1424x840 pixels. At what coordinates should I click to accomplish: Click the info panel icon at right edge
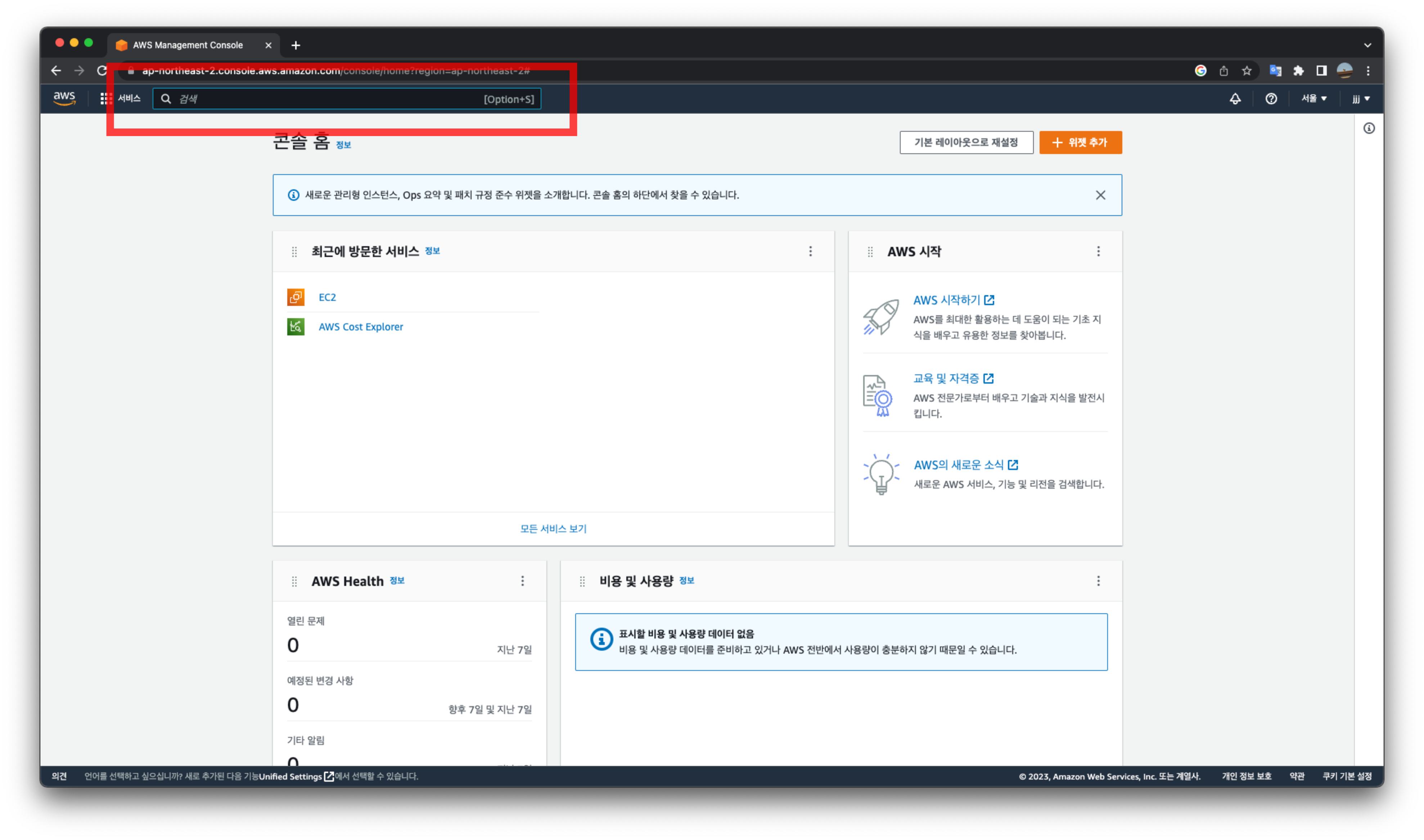pyautogui.click(x=1369, y=128)
